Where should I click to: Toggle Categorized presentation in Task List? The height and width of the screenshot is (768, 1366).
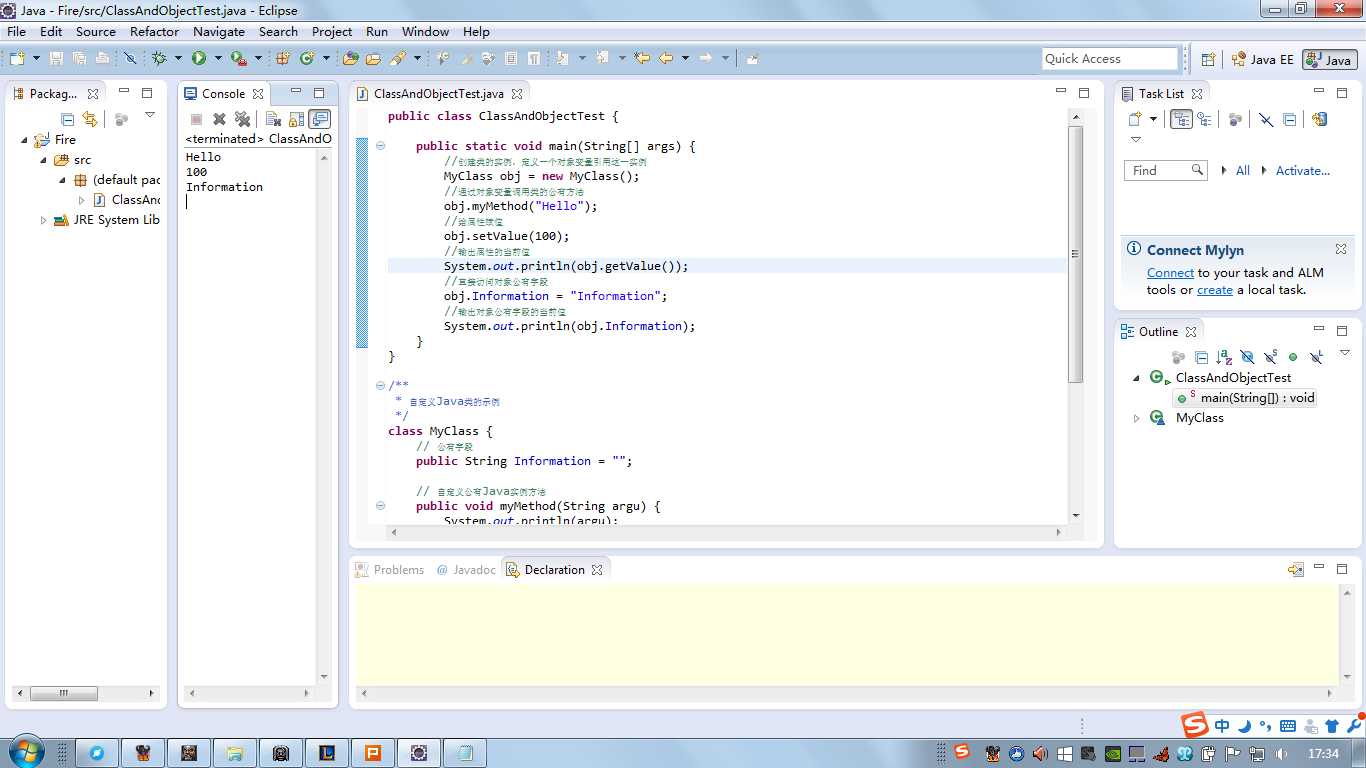pos(1182,119)
